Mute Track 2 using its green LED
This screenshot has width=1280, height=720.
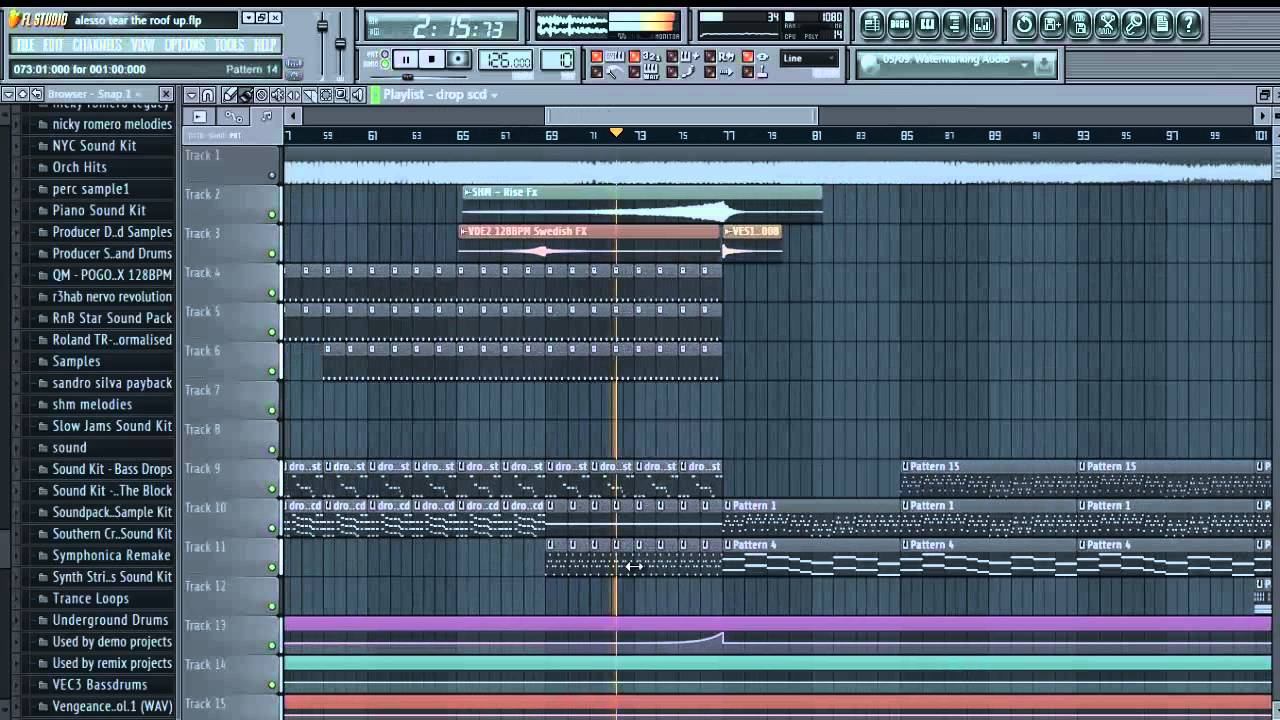[272, 214]
